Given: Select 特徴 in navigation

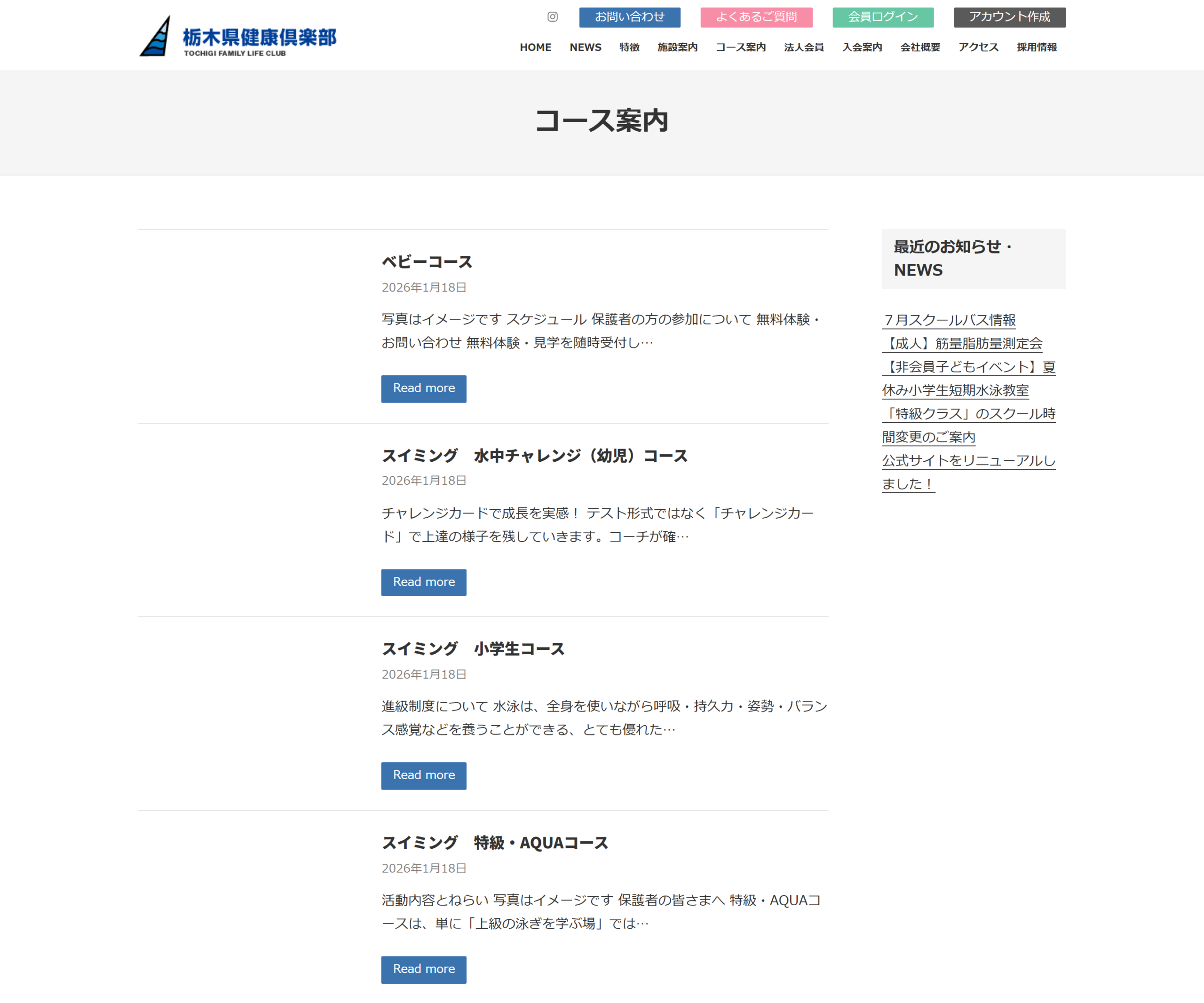Looking at the screenshot, I should pyautogui.click(x=630, y=47).
